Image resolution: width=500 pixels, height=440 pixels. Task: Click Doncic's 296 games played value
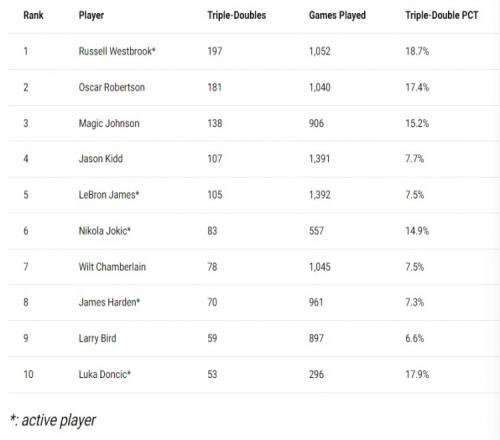316,374
